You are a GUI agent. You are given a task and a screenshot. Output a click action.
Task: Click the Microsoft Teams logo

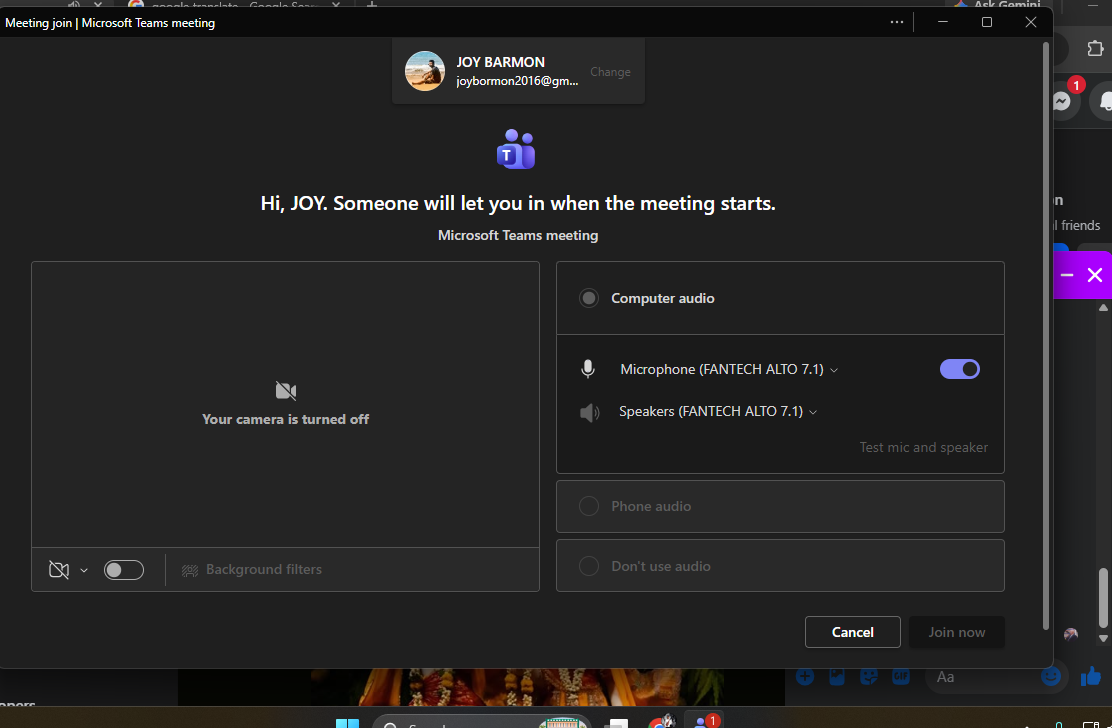click(x=516, y=149)
